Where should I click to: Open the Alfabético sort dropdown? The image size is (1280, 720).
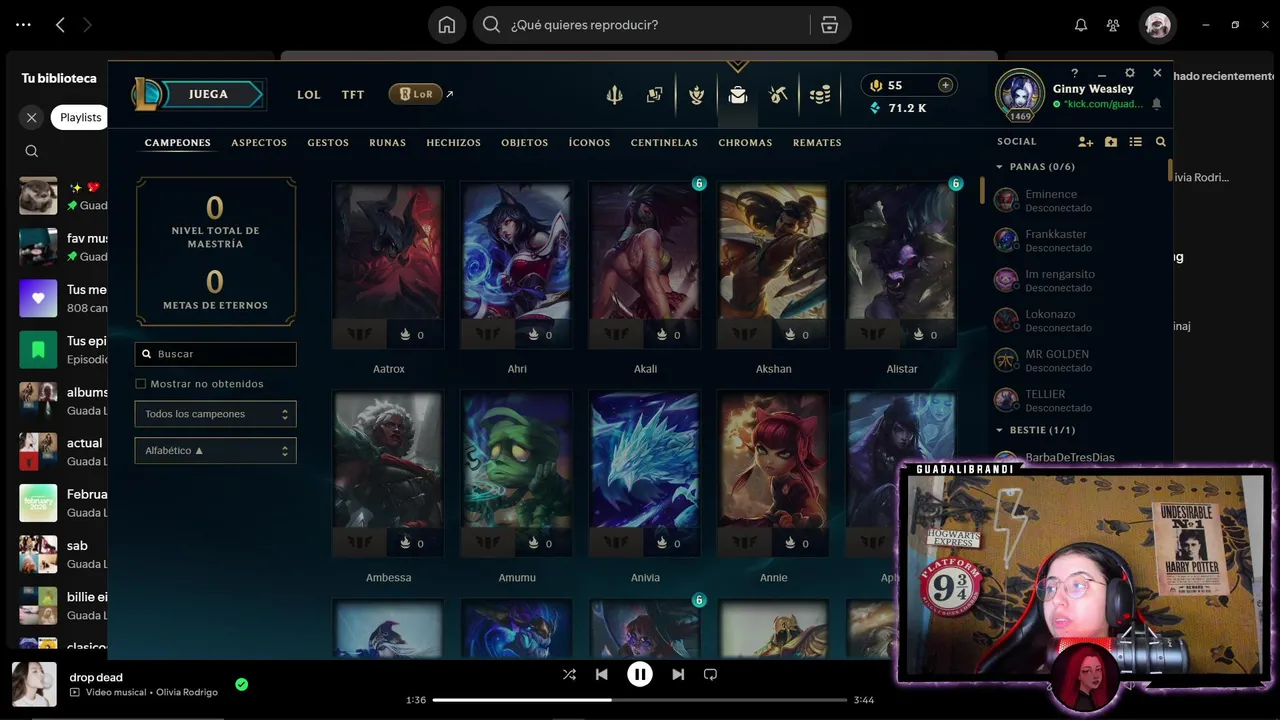pyautogui.click(x=215, y=451)
